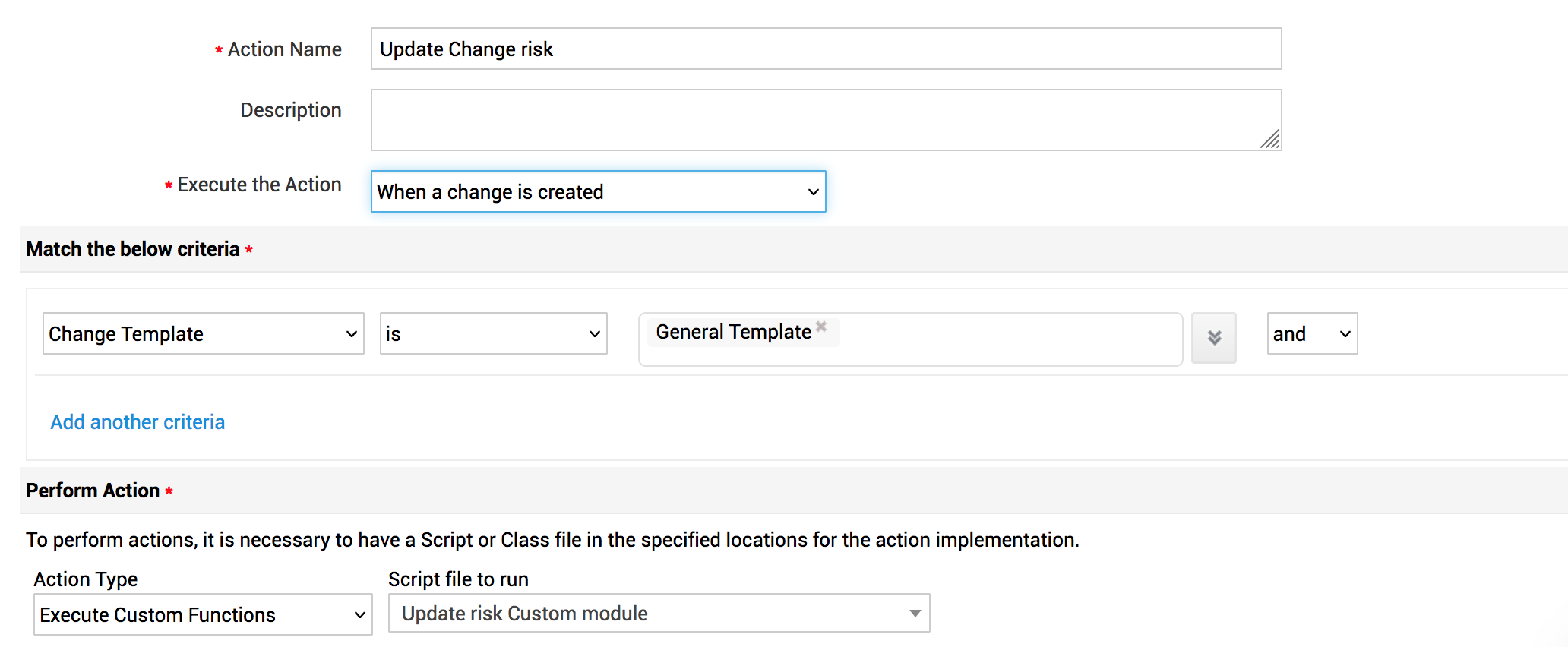Click the Action Name field label
Viewport: 1568px width, 647px height.
284,49
